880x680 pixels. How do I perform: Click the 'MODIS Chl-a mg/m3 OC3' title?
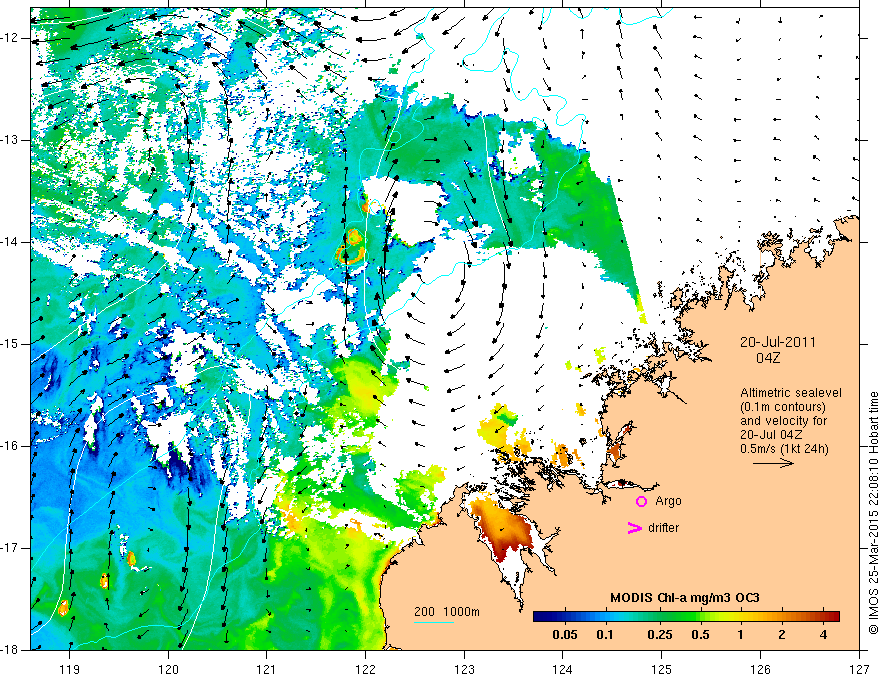point(685,598)
